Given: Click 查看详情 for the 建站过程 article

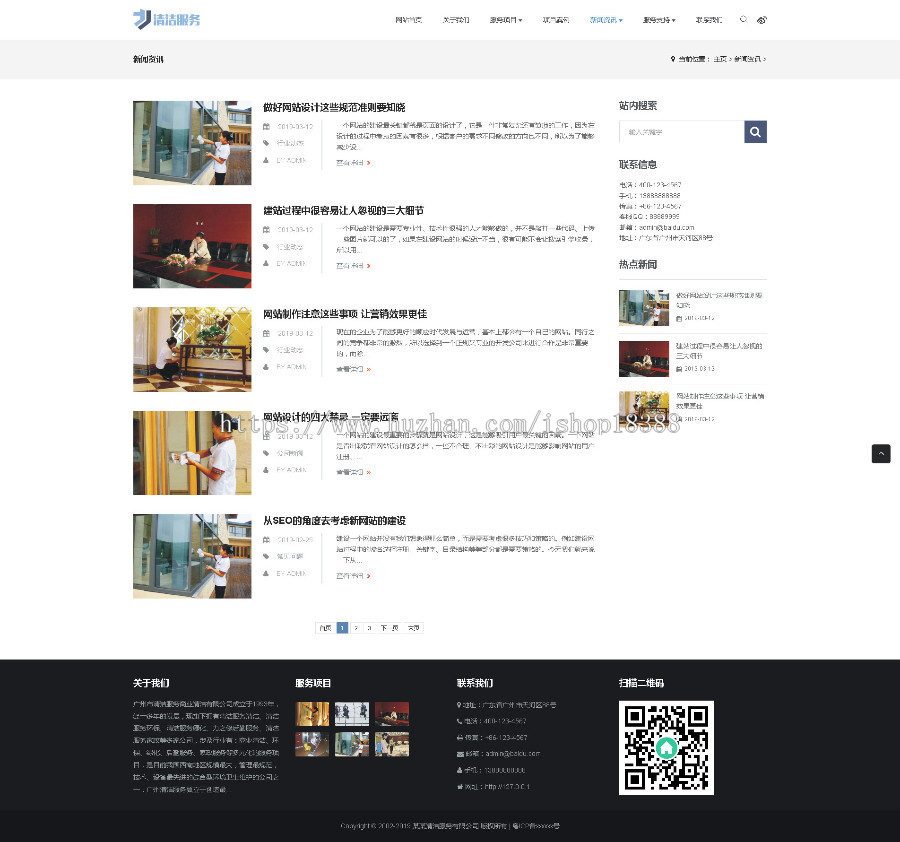Looking at the screenshot, I should [x=350, y=266].
